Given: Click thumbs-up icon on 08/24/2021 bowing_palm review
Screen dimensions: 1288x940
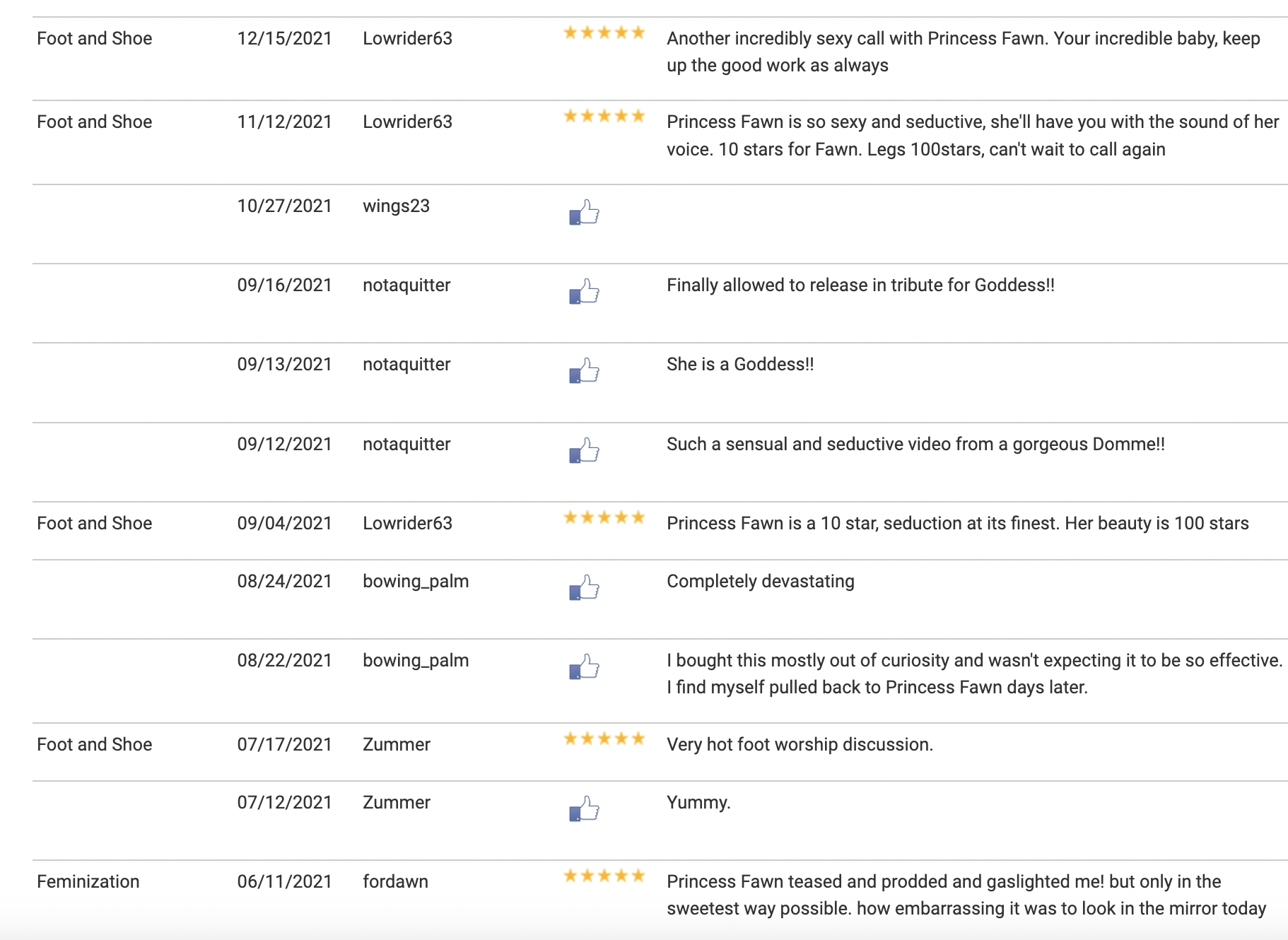Looking at the screenshot, I should click(x=584, y=587).
